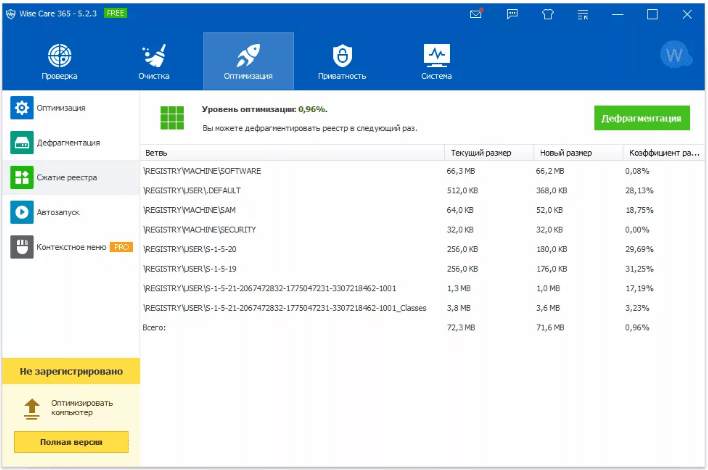Select \REGISTRY\MACHINE\SAM row
This screenshot has height=470, width=708.
click(x=422, y=210)
